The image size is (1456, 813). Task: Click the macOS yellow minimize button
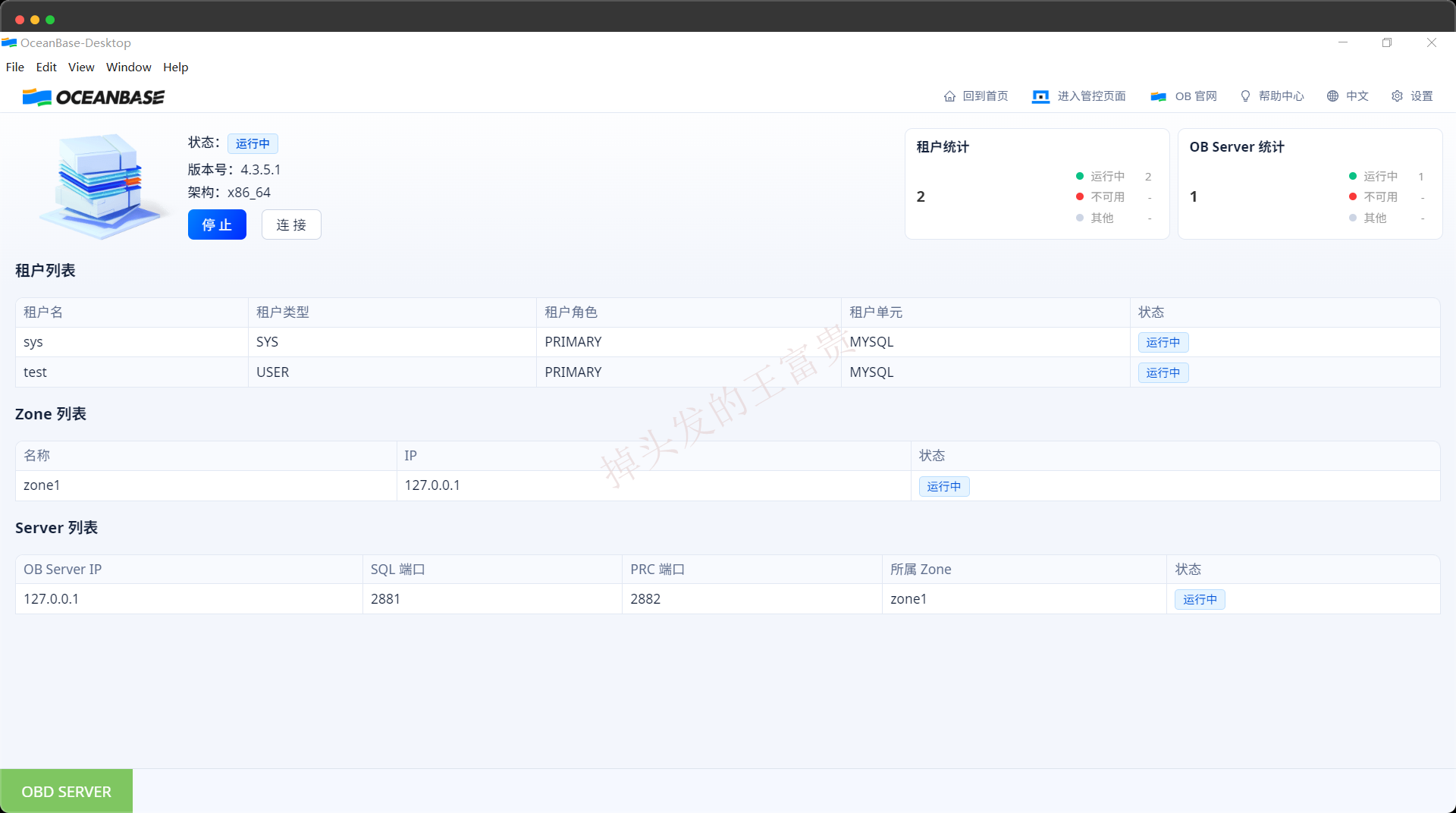tap(35, 20)
